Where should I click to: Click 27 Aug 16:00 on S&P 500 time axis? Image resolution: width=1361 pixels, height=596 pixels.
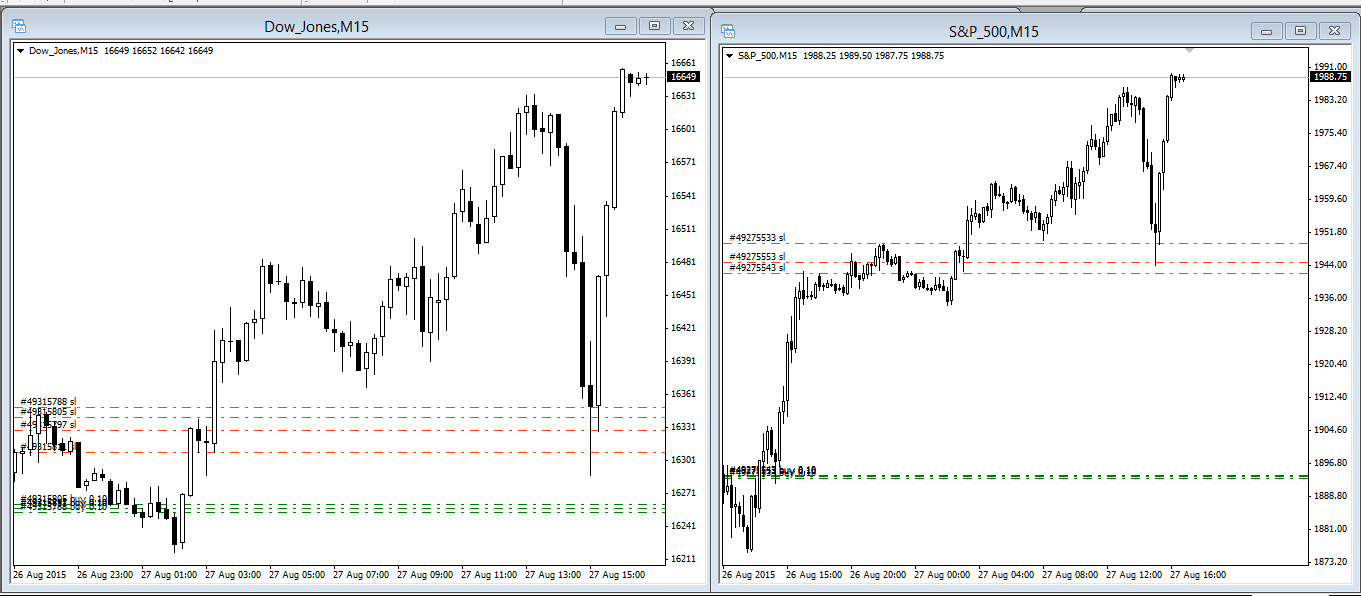coord(1197,575)
